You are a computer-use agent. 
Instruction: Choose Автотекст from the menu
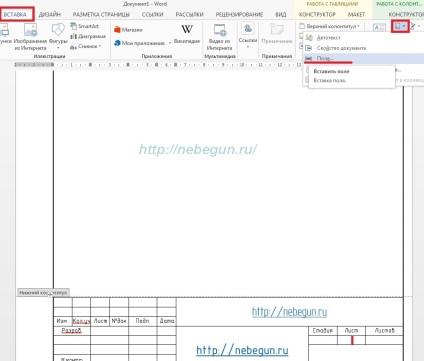(x=328, y=38)
